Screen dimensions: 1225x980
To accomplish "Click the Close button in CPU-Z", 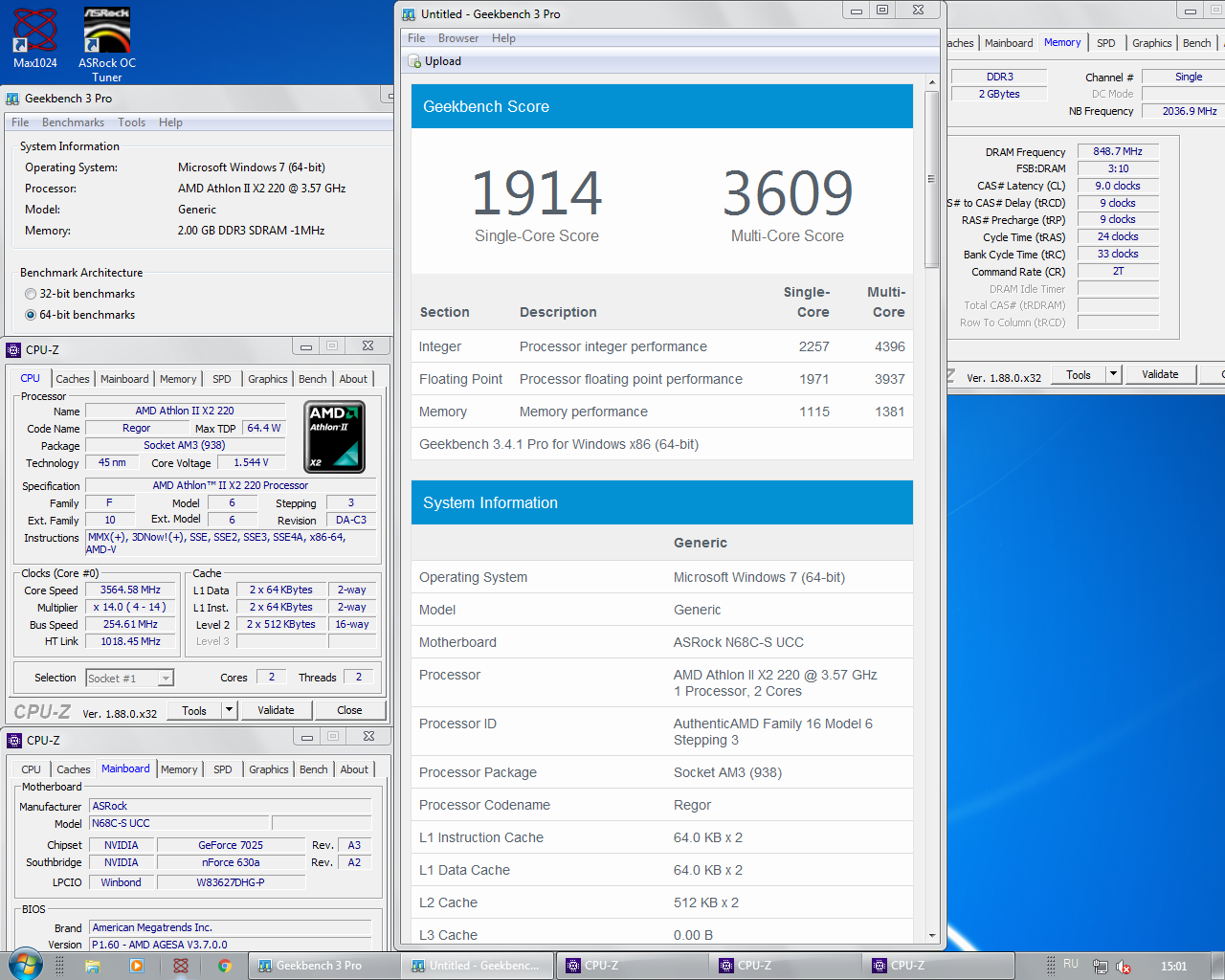I will 349,710.
